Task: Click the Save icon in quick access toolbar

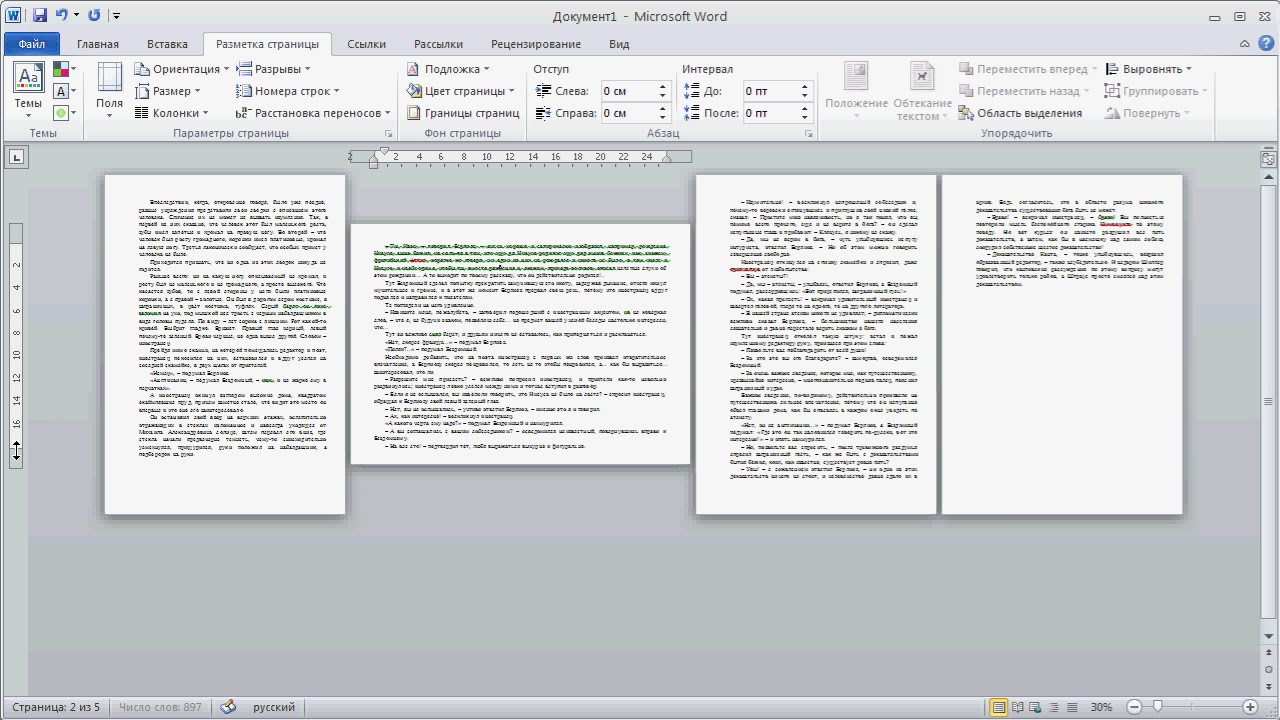Action: click(x=40, y=16)
